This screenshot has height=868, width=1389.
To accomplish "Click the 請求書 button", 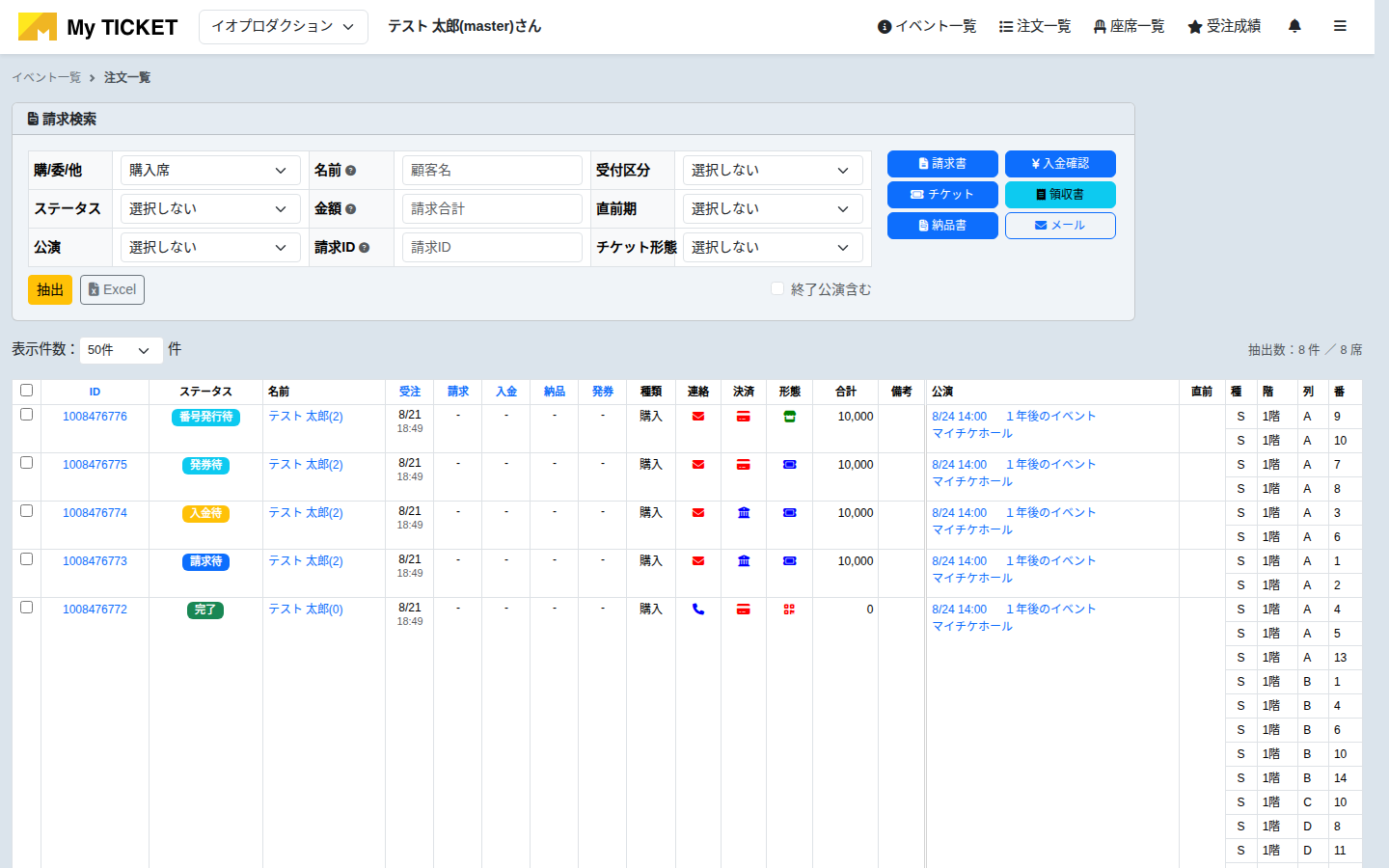I will tap(942, 164).
